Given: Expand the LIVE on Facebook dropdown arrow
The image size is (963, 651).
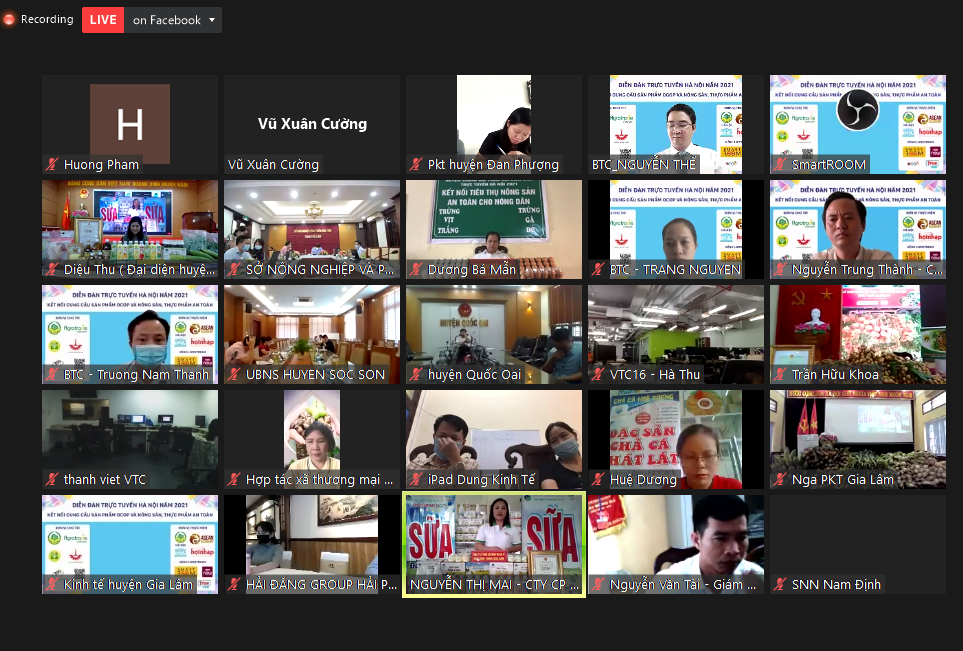Looking at the screenshot, I should pyautogui.click(x=212, y=20).
